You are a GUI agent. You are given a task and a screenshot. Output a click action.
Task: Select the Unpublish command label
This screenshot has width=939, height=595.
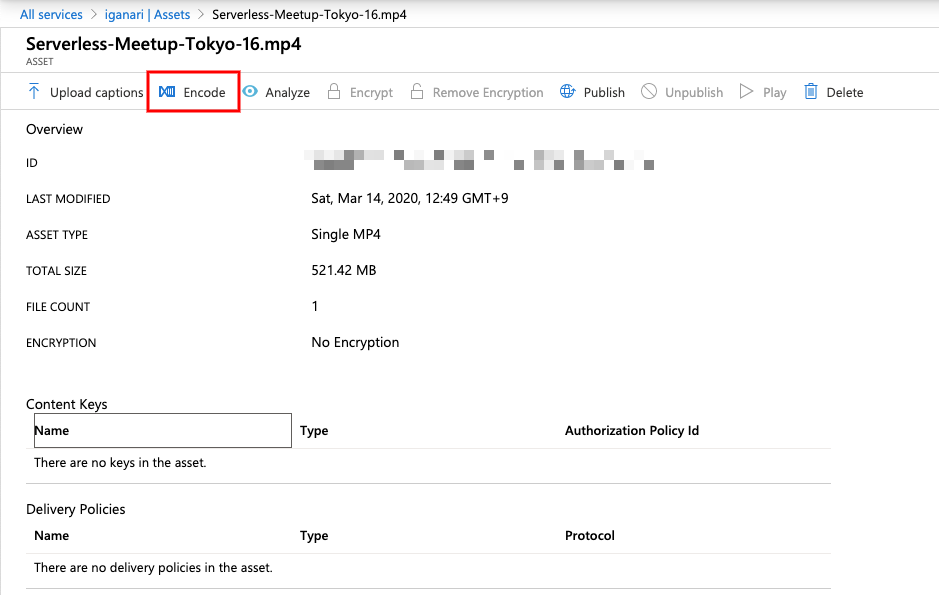pos(694,93)
